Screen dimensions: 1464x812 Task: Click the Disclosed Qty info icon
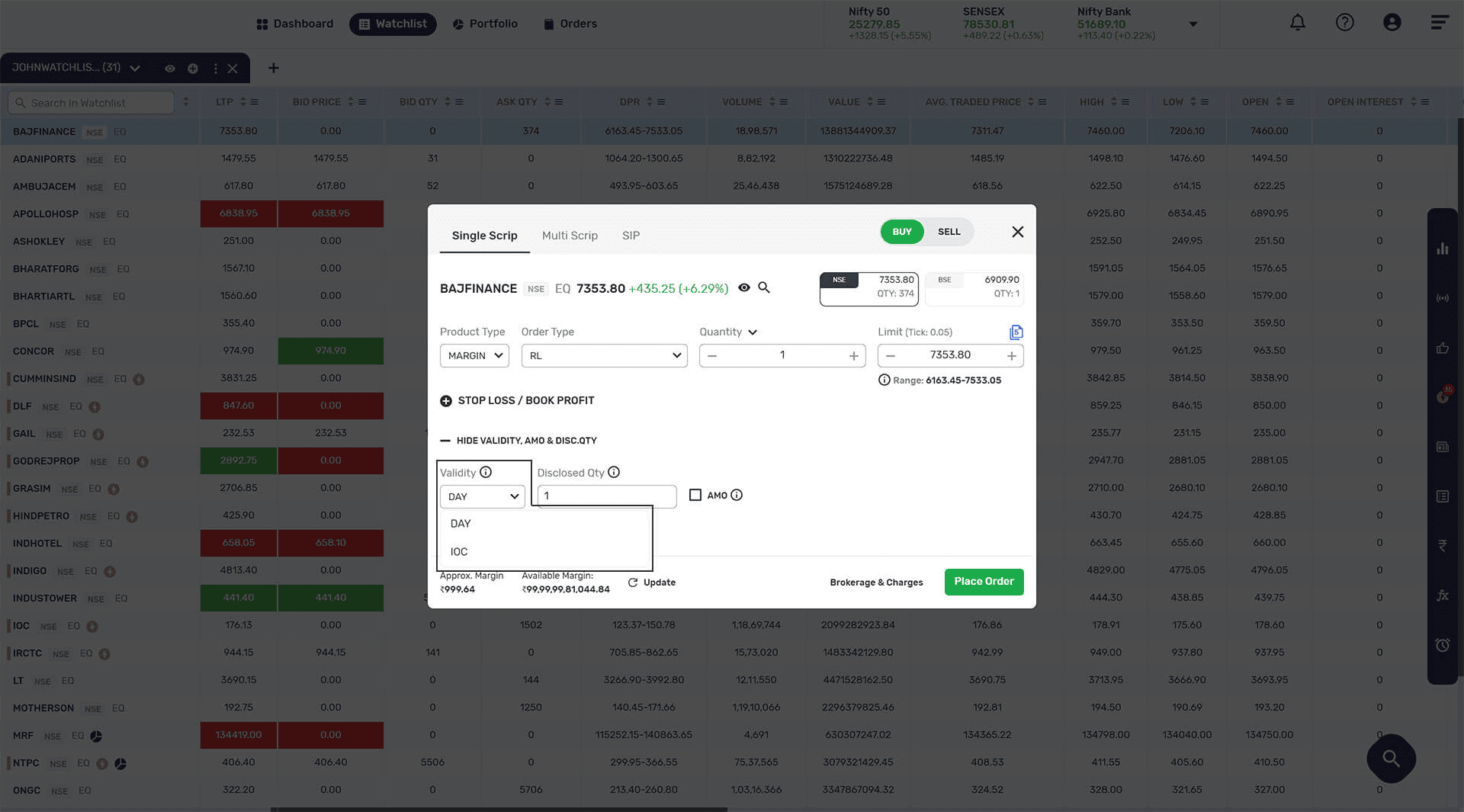pyautogui.click(x=614, y=472)
